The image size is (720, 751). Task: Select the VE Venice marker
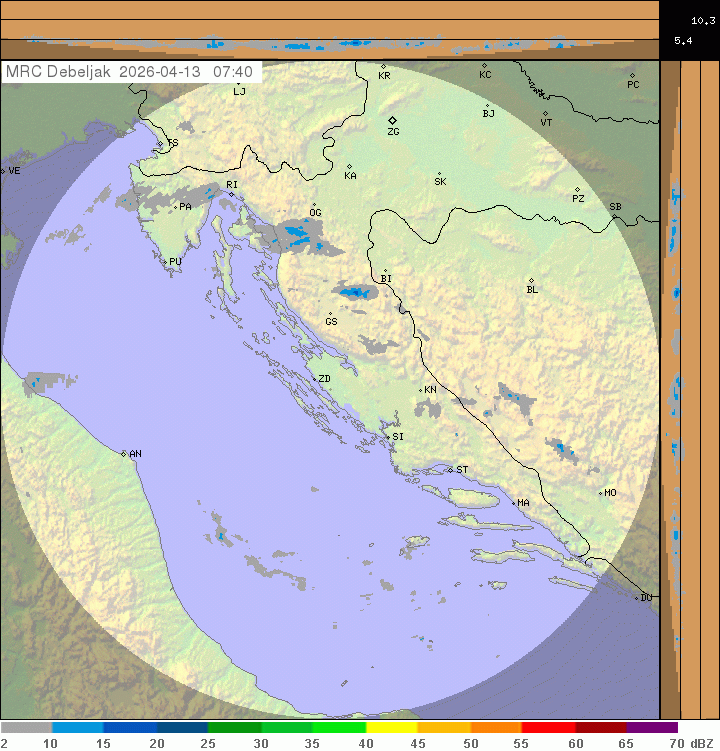[x=4, y=171]
